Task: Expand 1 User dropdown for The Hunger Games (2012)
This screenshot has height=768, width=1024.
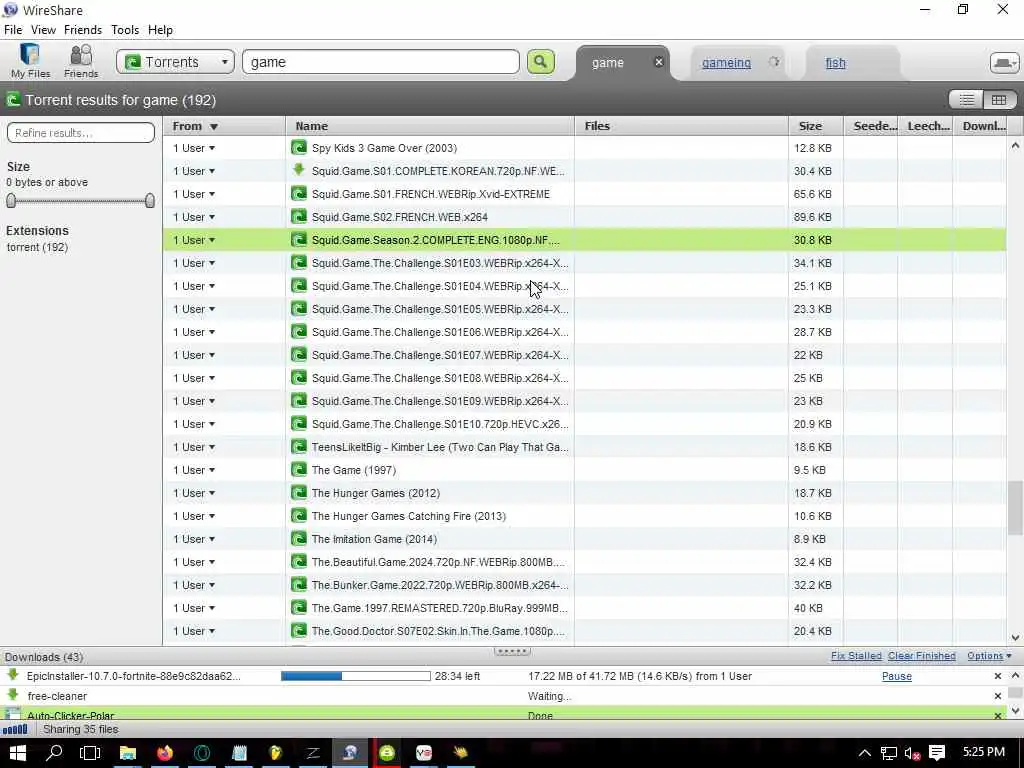Action: point(212,493)
